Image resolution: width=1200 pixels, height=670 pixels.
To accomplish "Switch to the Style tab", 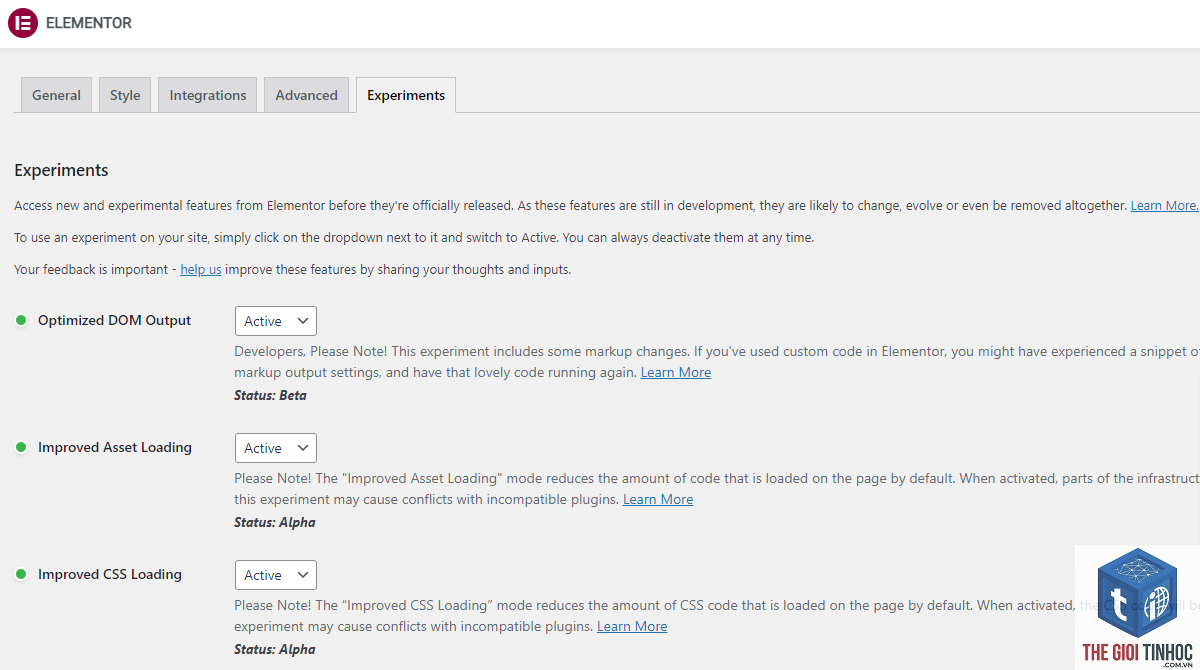I will 125,95.
